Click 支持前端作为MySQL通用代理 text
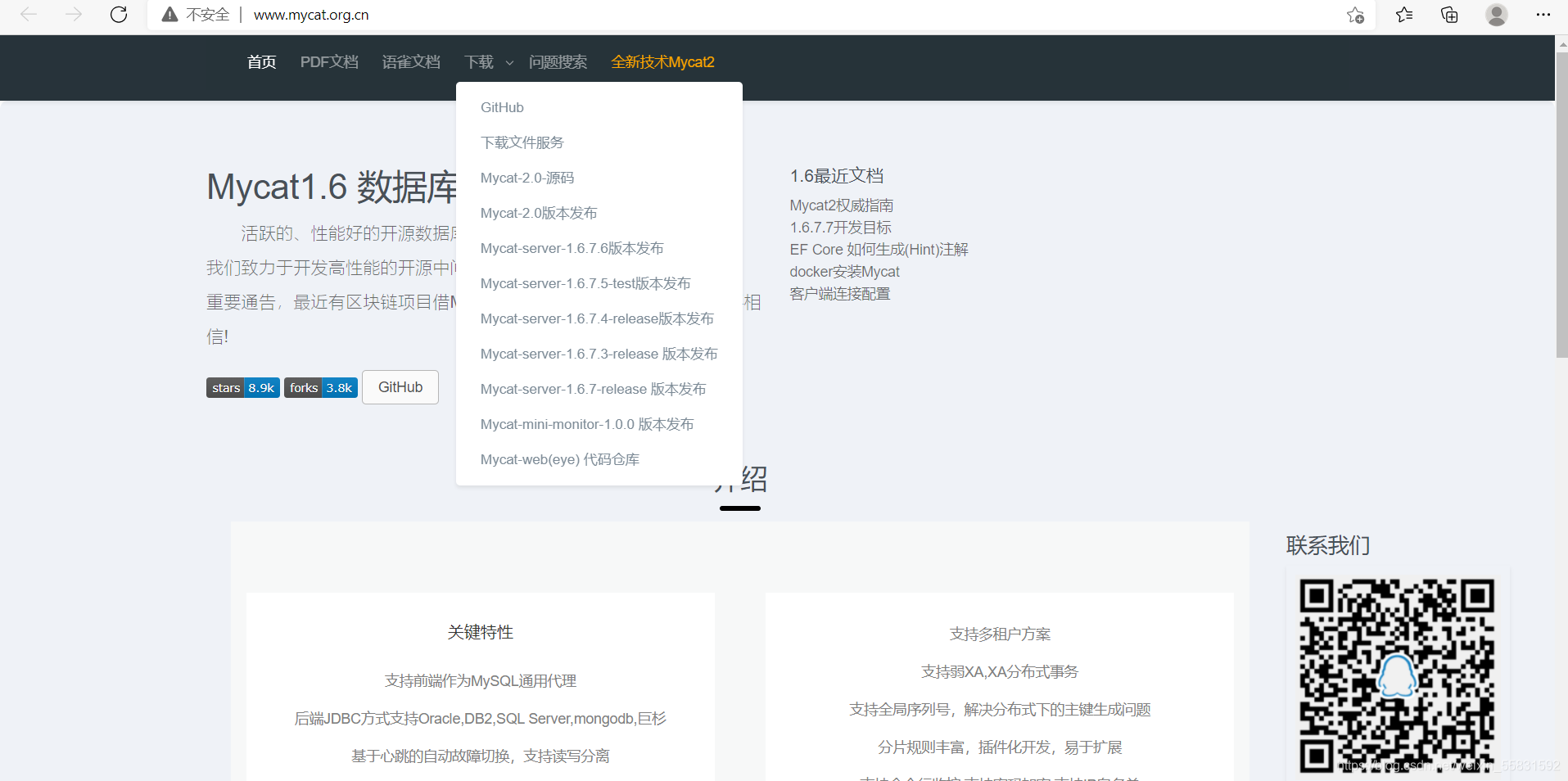This screenshot has height=781, width=1568. [481, 681]
